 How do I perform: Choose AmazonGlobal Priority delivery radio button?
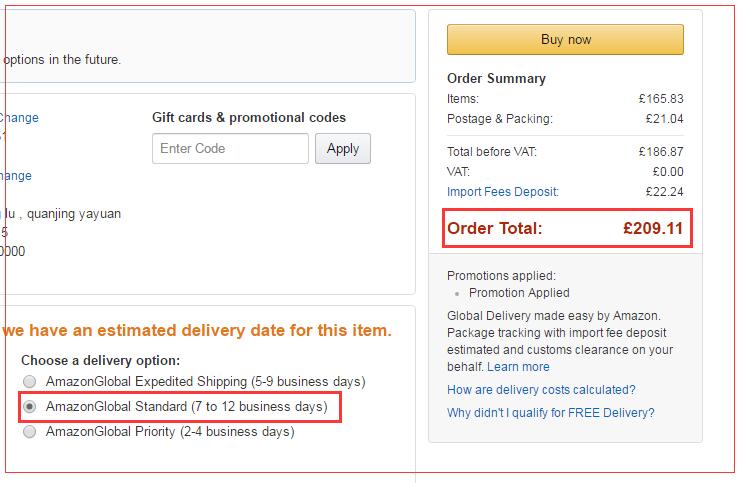[29, 431]
